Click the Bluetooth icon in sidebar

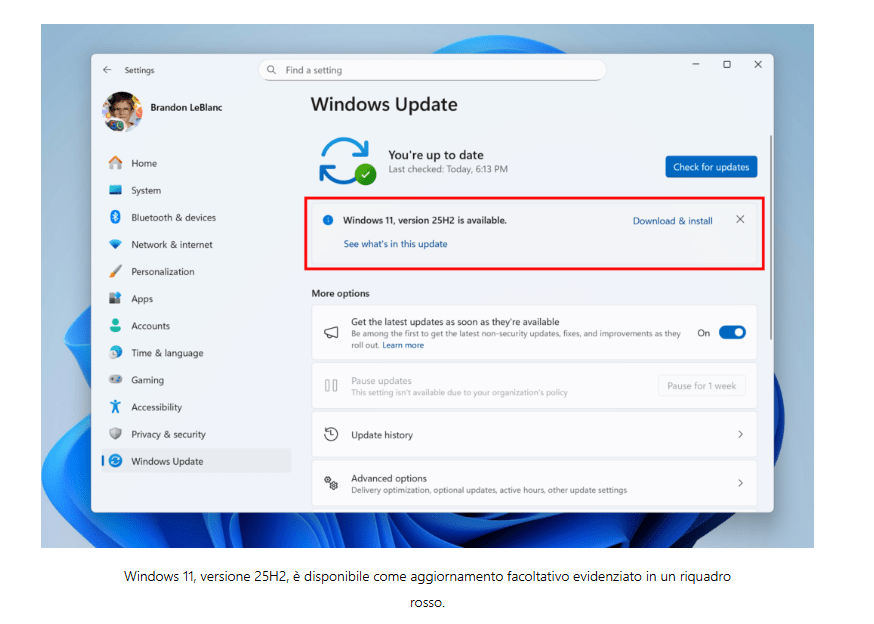click(x=115, y=217)
